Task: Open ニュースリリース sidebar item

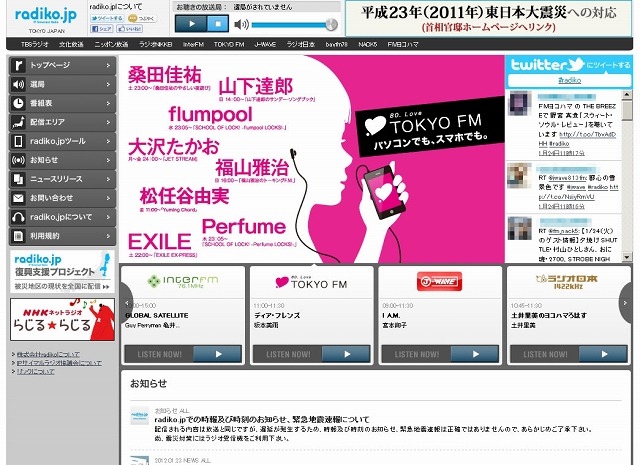Action: 62,179
